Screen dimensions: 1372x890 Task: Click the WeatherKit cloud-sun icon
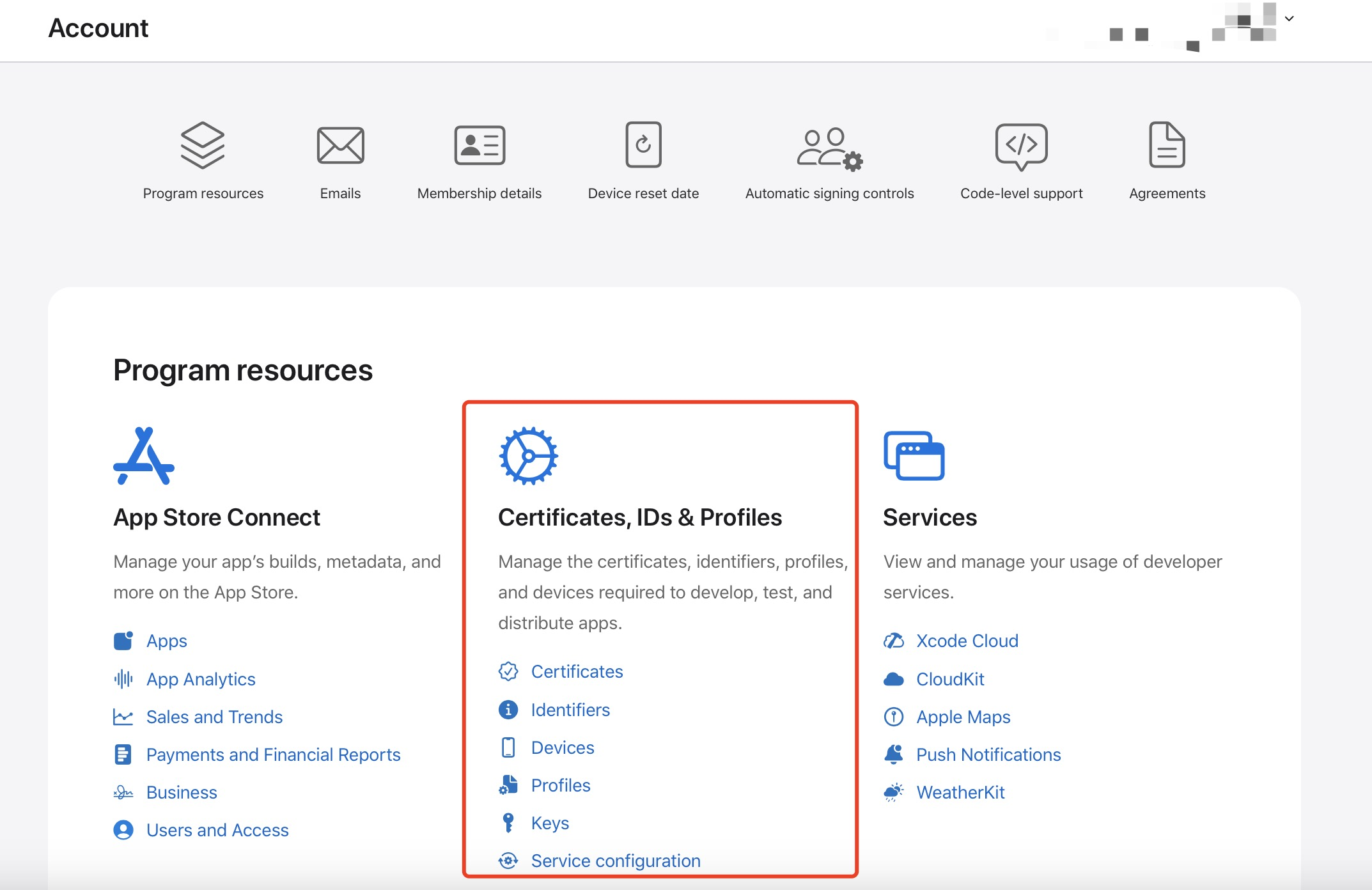coord(894,793)
